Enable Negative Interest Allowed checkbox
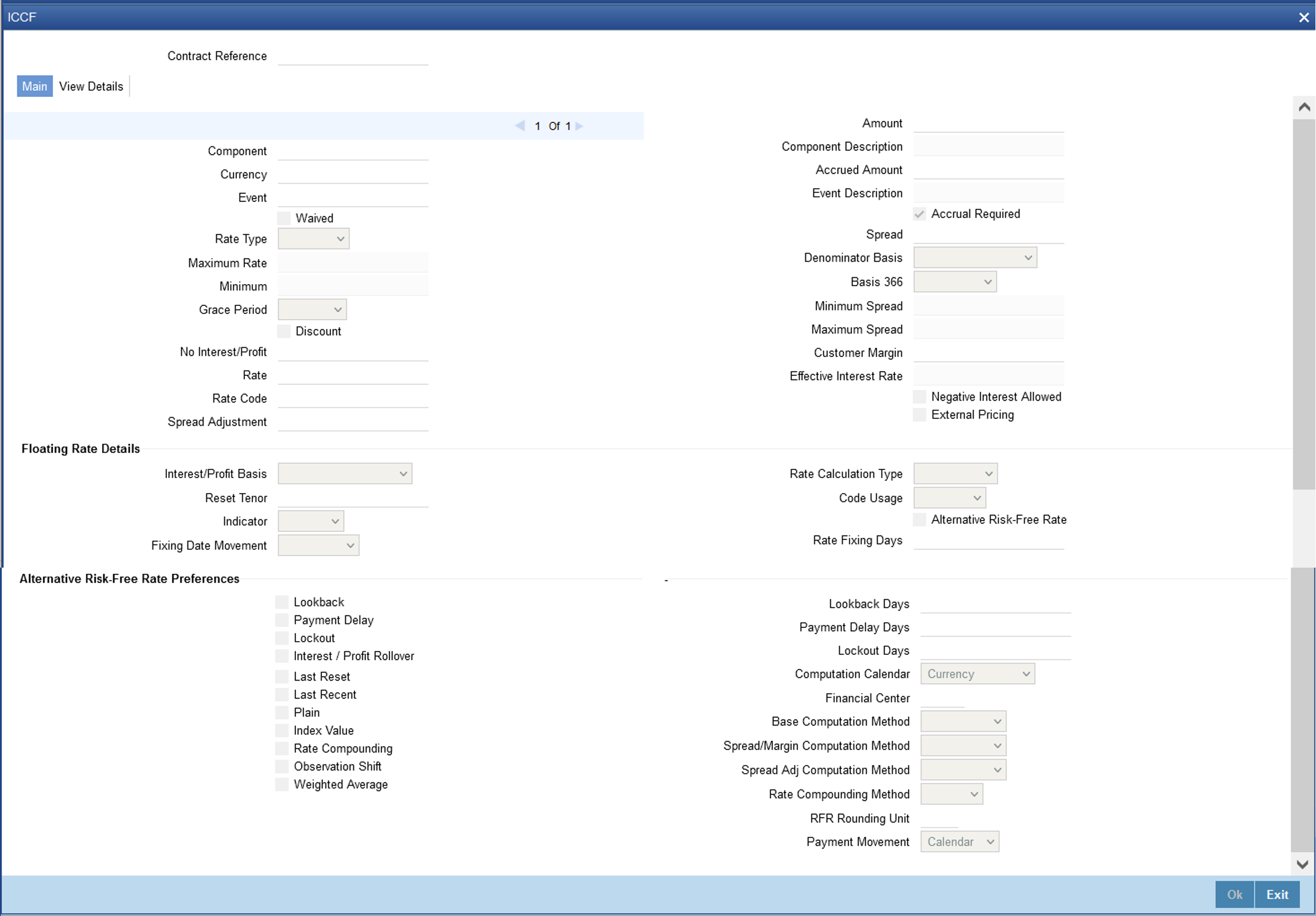Viewport: 1316px width, 916px height. 920,397
